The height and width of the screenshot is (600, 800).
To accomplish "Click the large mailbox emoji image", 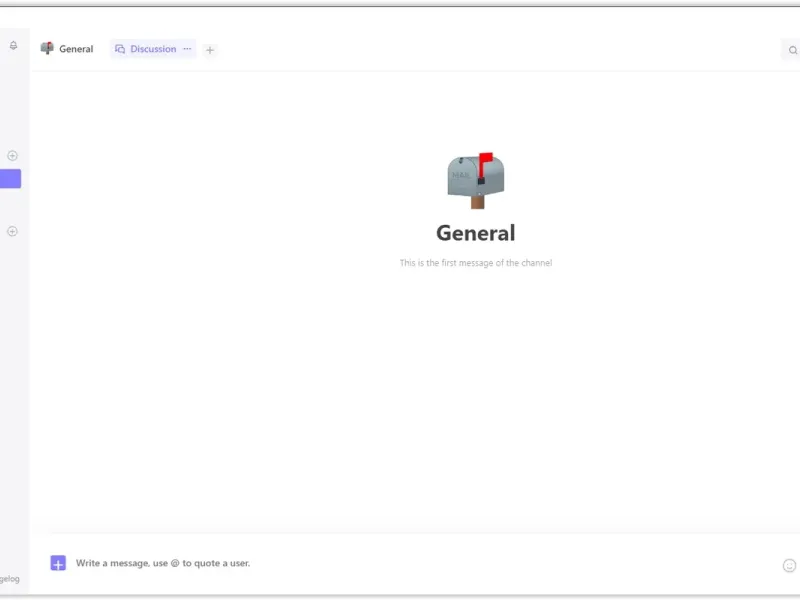I will (x=476, y=181).
